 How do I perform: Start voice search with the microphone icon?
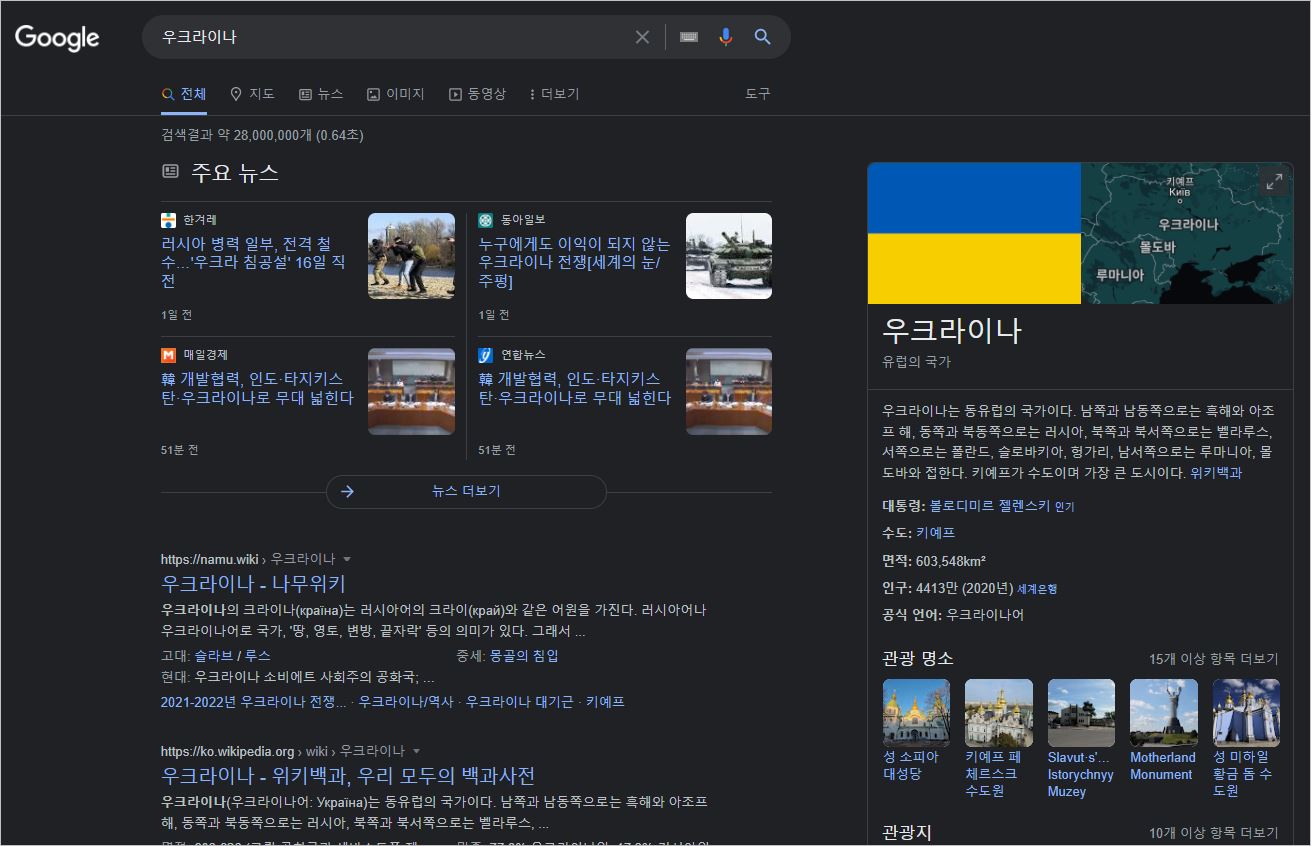point(726,37)
